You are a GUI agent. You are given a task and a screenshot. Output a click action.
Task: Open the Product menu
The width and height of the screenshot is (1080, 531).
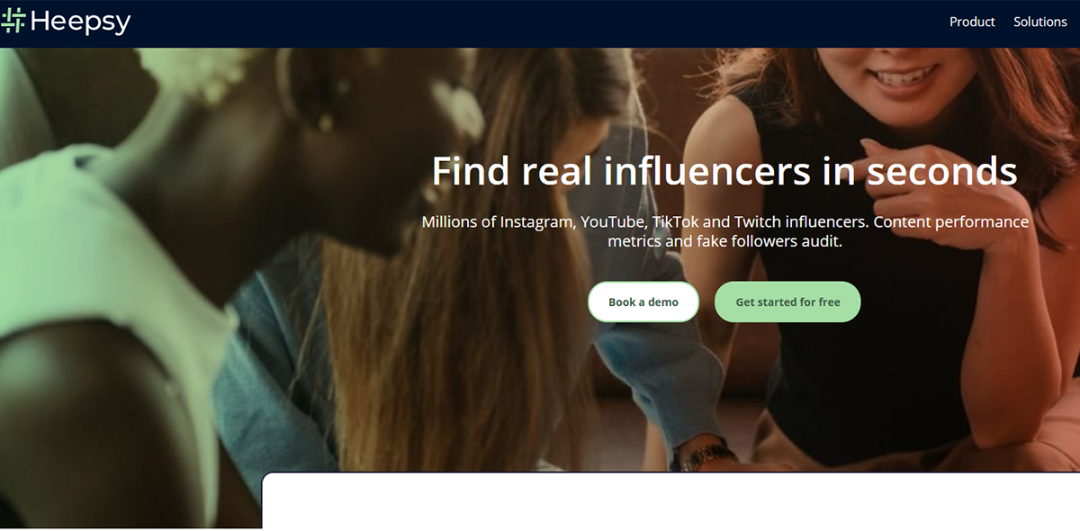pyautogui.click(x=972, y=22)
